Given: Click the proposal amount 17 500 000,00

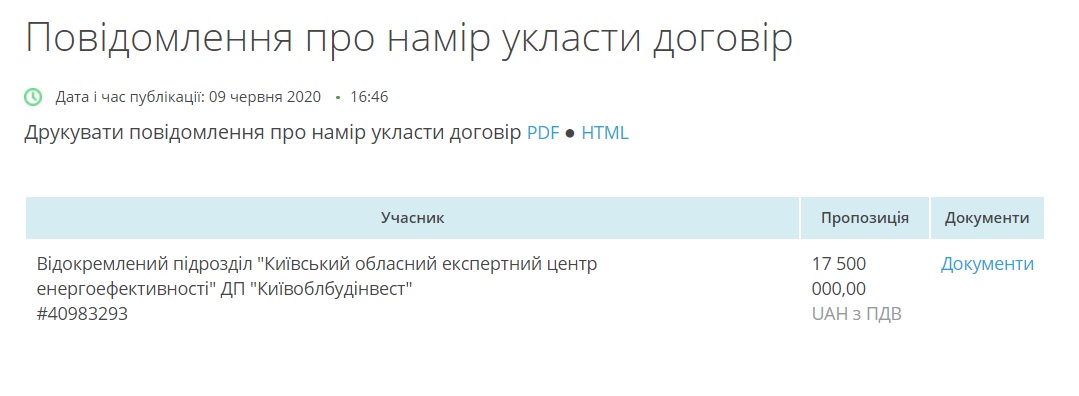Looking at the screenshot, I should (x=840, y=276).
